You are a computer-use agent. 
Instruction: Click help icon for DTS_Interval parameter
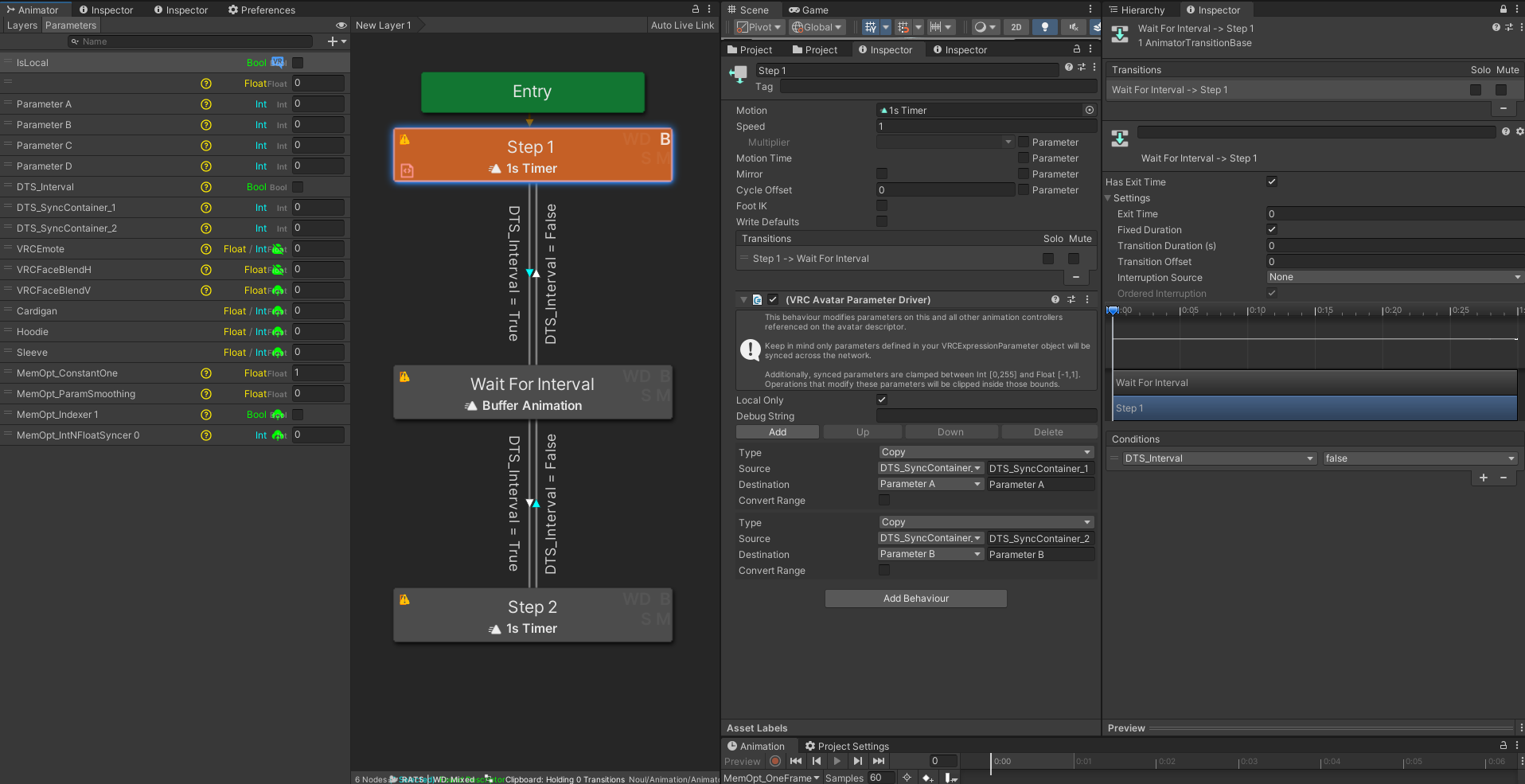[x=206, y=187]
